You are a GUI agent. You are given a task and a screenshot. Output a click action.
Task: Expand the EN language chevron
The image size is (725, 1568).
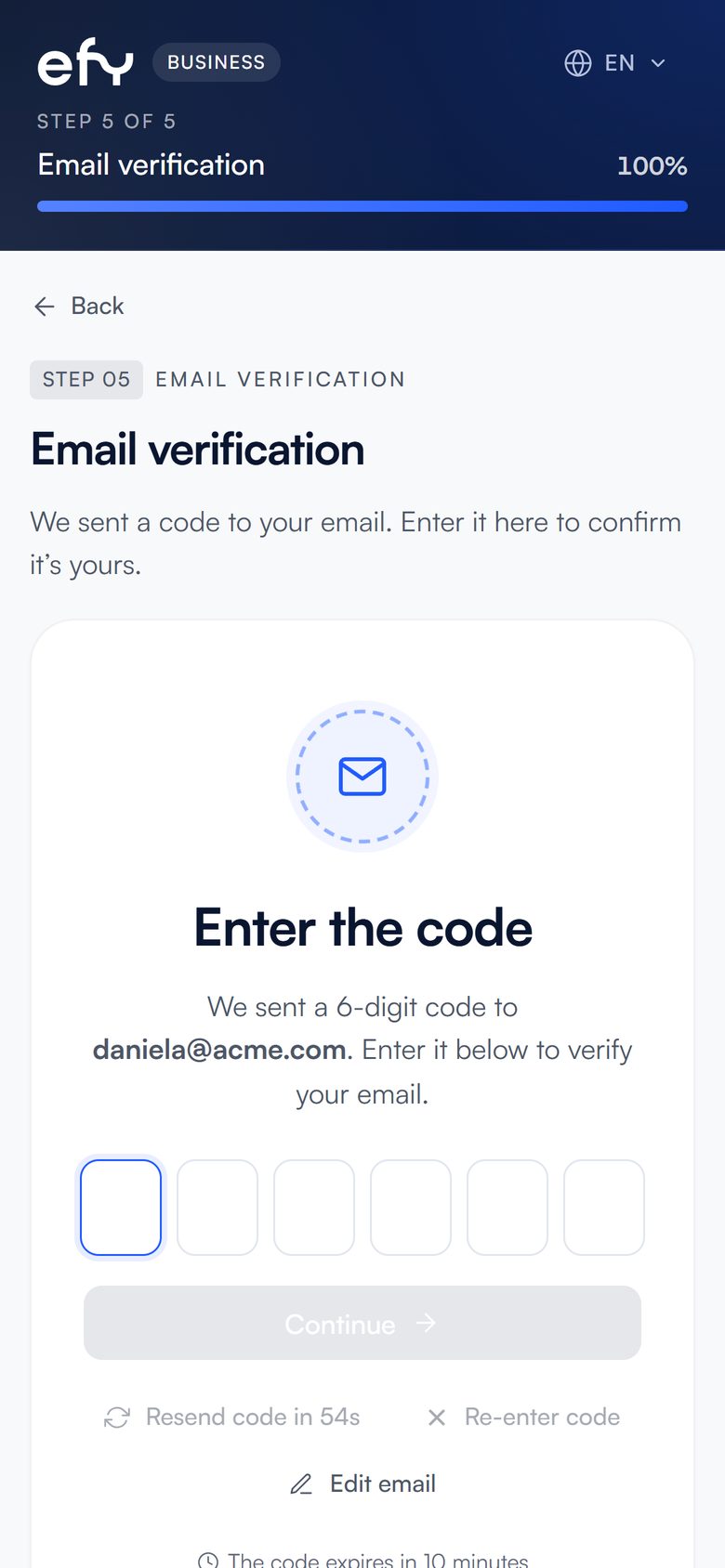(x=658, y=63)
